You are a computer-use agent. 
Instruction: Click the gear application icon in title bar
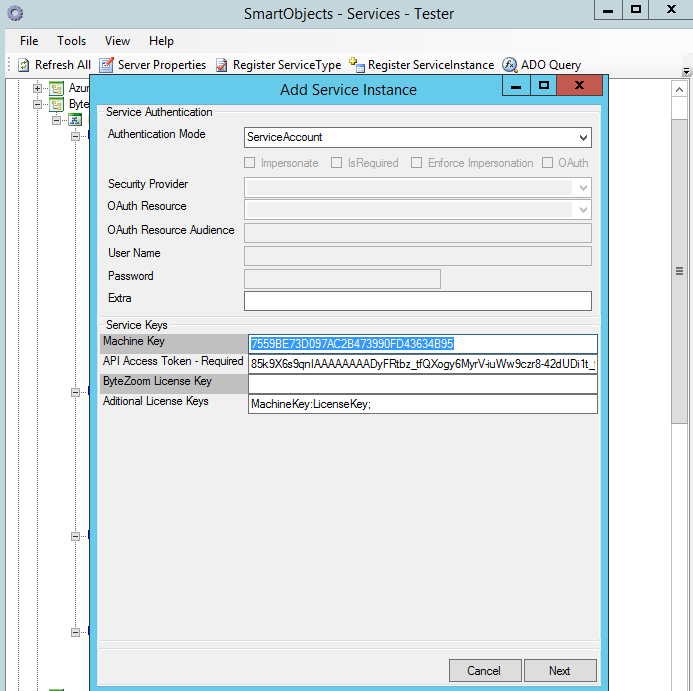click(x=15, y=13)
